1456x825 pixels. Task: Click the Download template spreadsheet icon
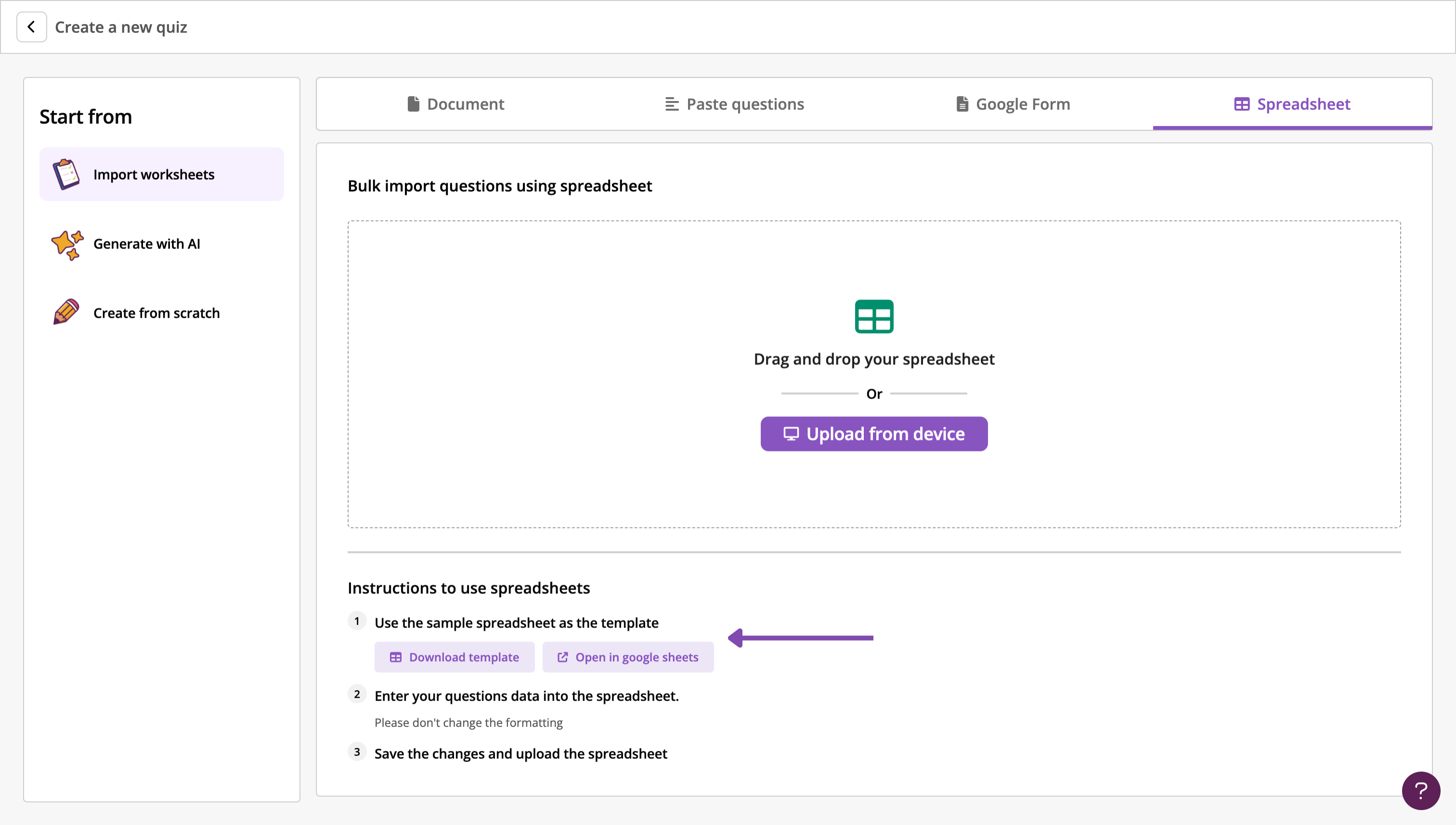(x=395, y=657)
